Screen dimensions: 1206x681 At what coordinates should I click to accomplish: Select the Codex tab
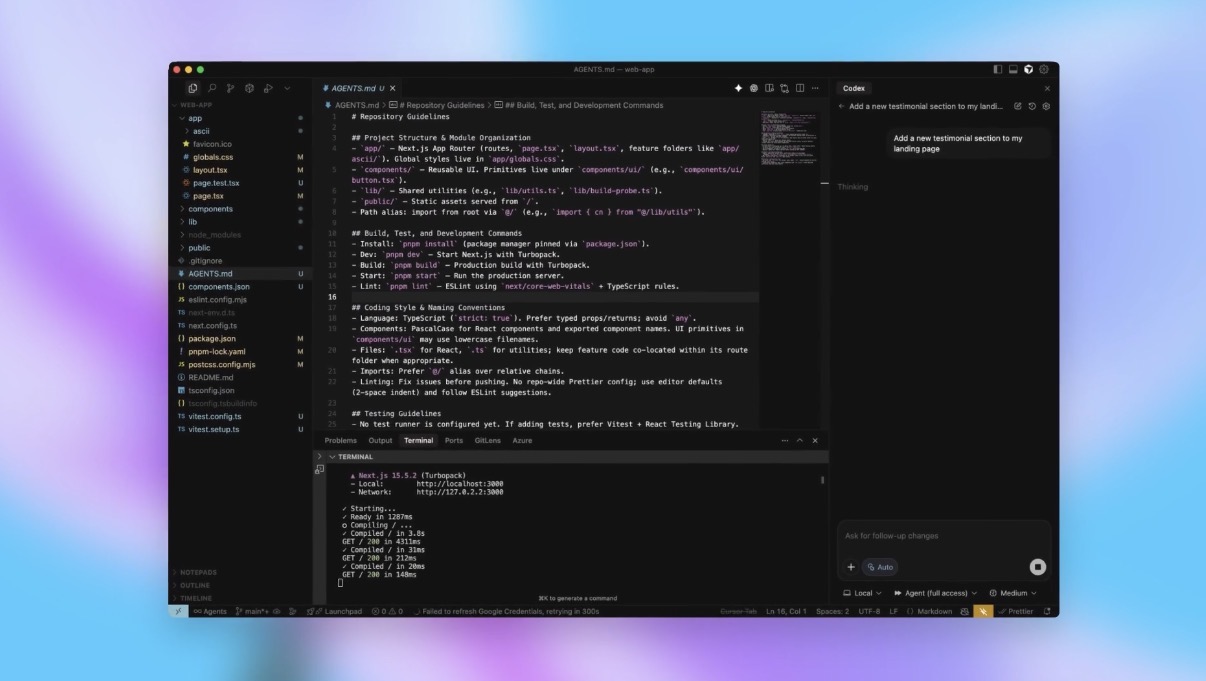853,88
